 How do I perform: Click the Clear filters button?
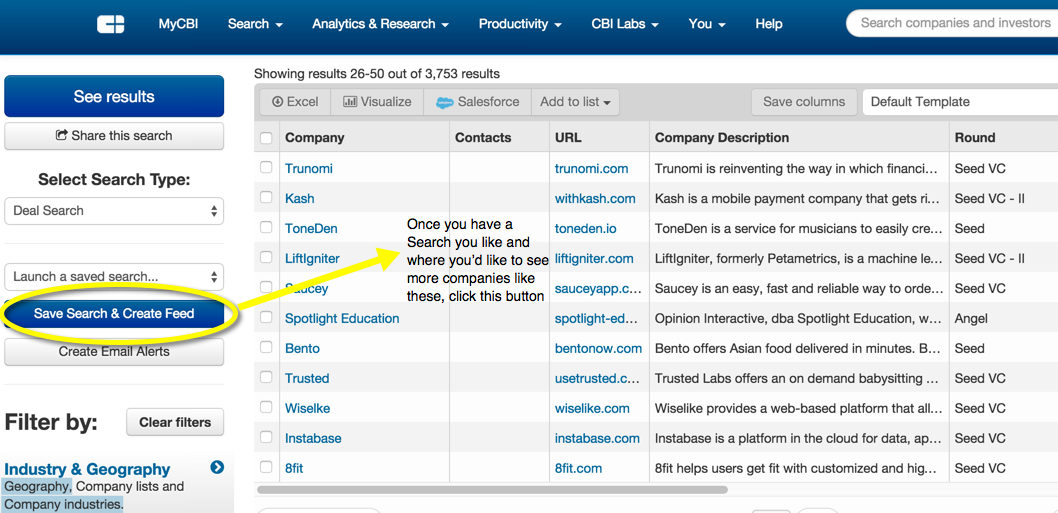click(175, 423)
